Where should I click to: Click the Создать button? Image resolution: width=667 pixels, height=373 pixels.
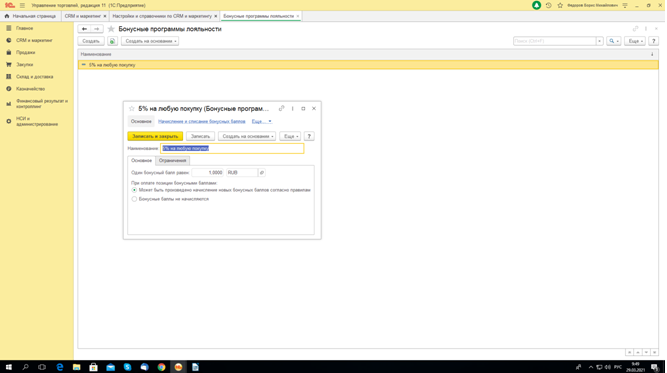(91, 41)
